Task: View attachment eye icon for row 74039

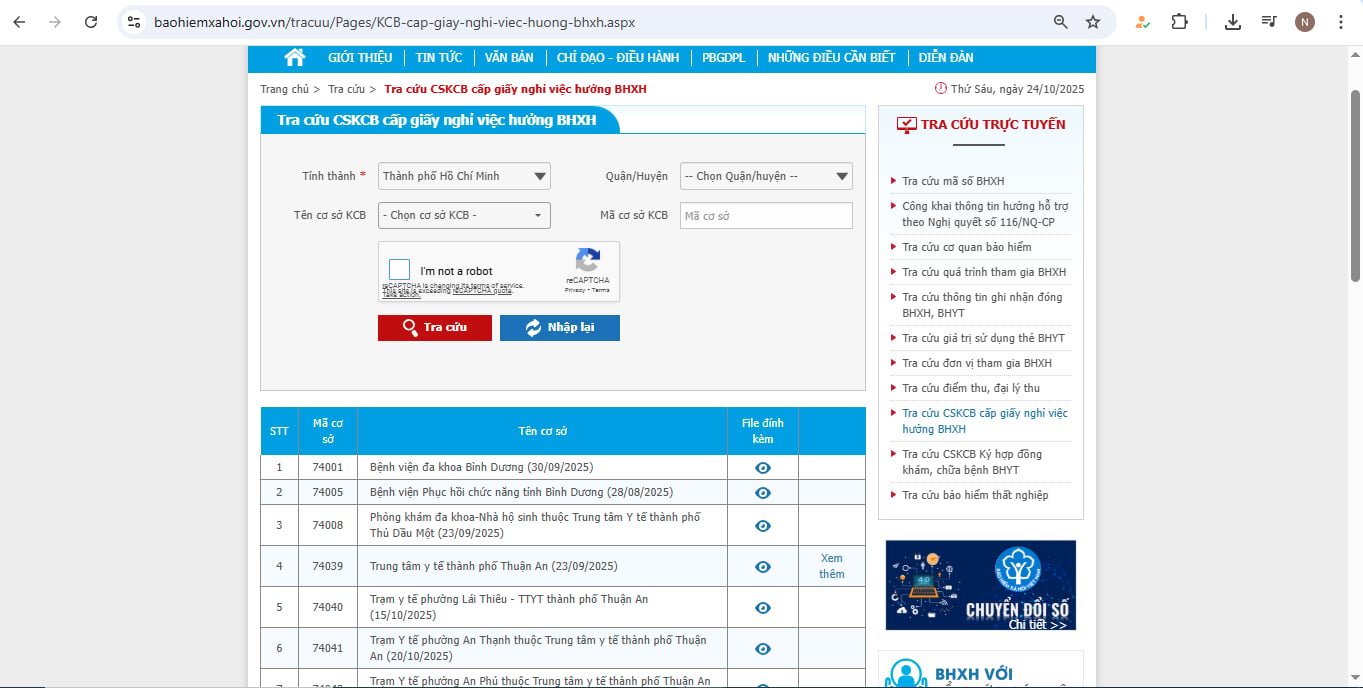Action: pyautogui.click(x=763, y=567)
